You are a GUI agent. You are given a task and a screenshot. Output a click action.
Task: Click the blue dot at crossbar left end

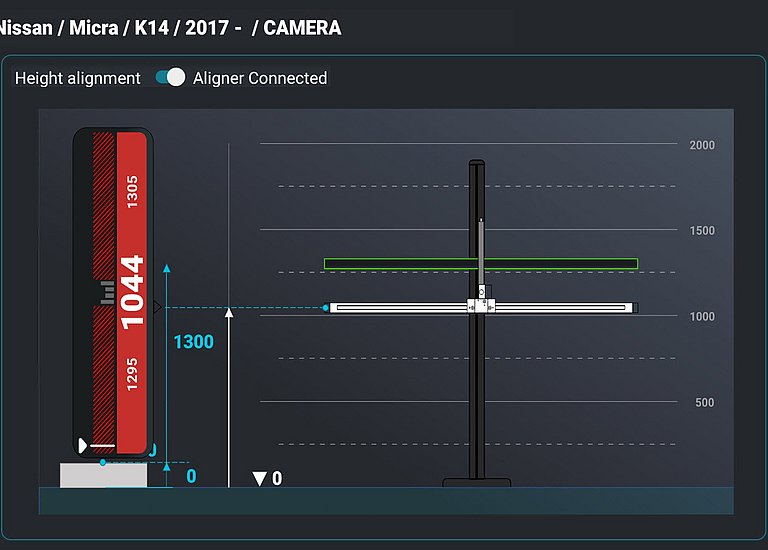coord(326,308)
